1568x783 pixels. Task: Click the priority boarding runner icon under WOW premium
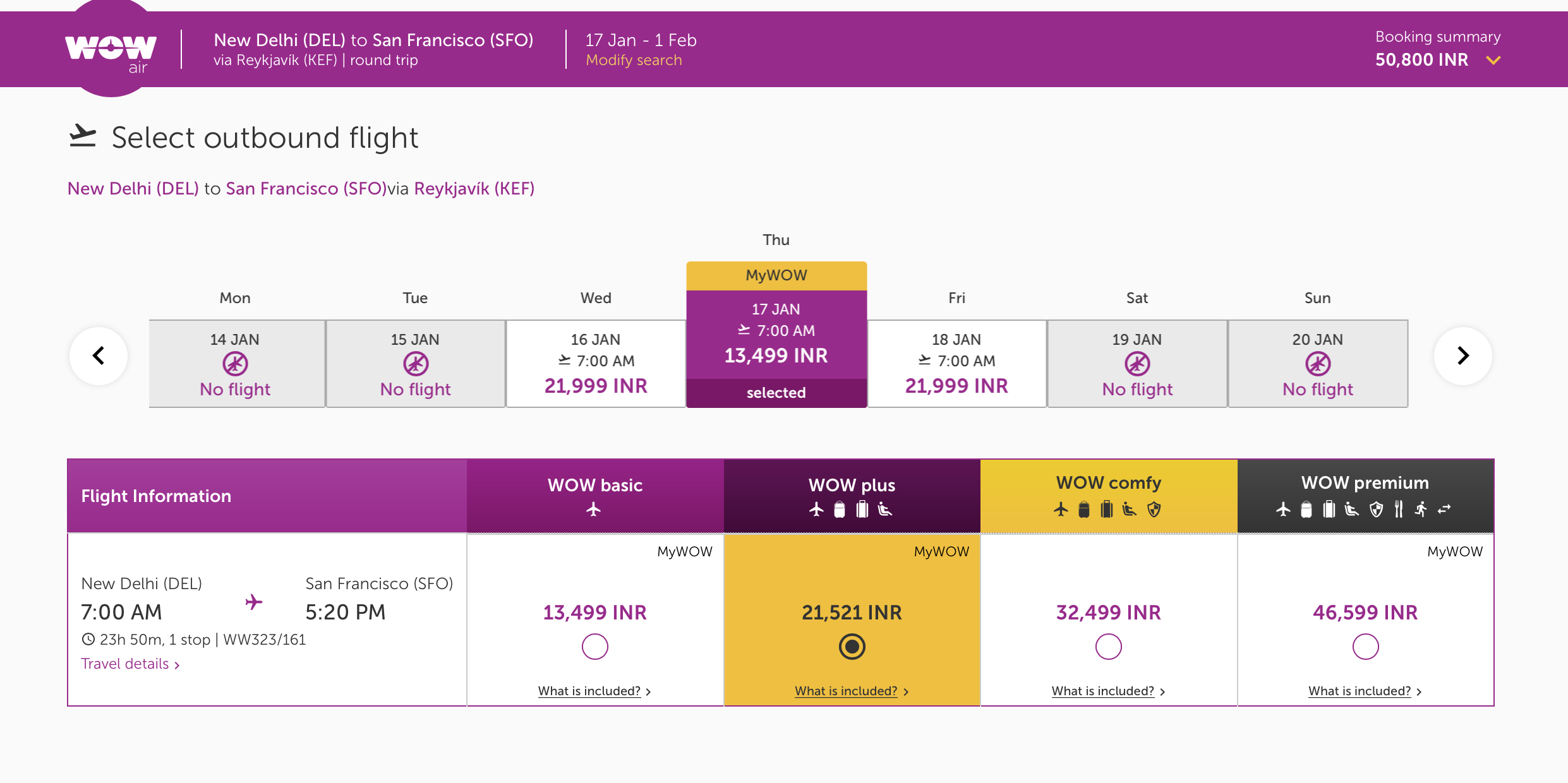point(1421,509)
